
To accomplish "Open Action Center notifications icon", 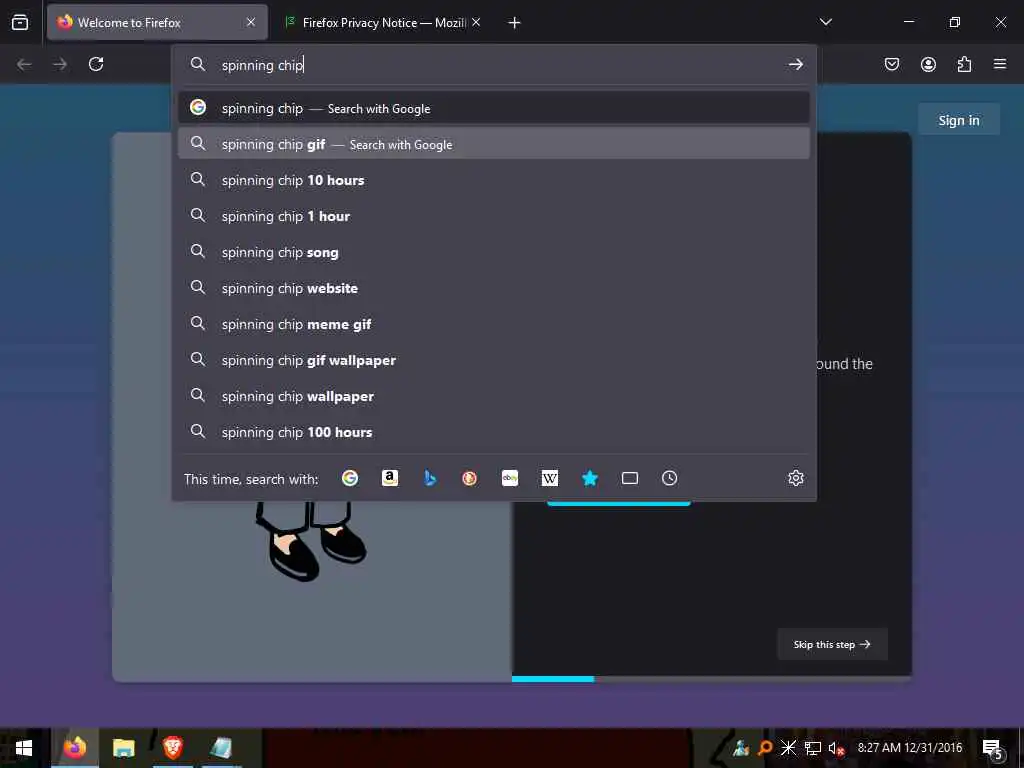I will coord(992,748).
